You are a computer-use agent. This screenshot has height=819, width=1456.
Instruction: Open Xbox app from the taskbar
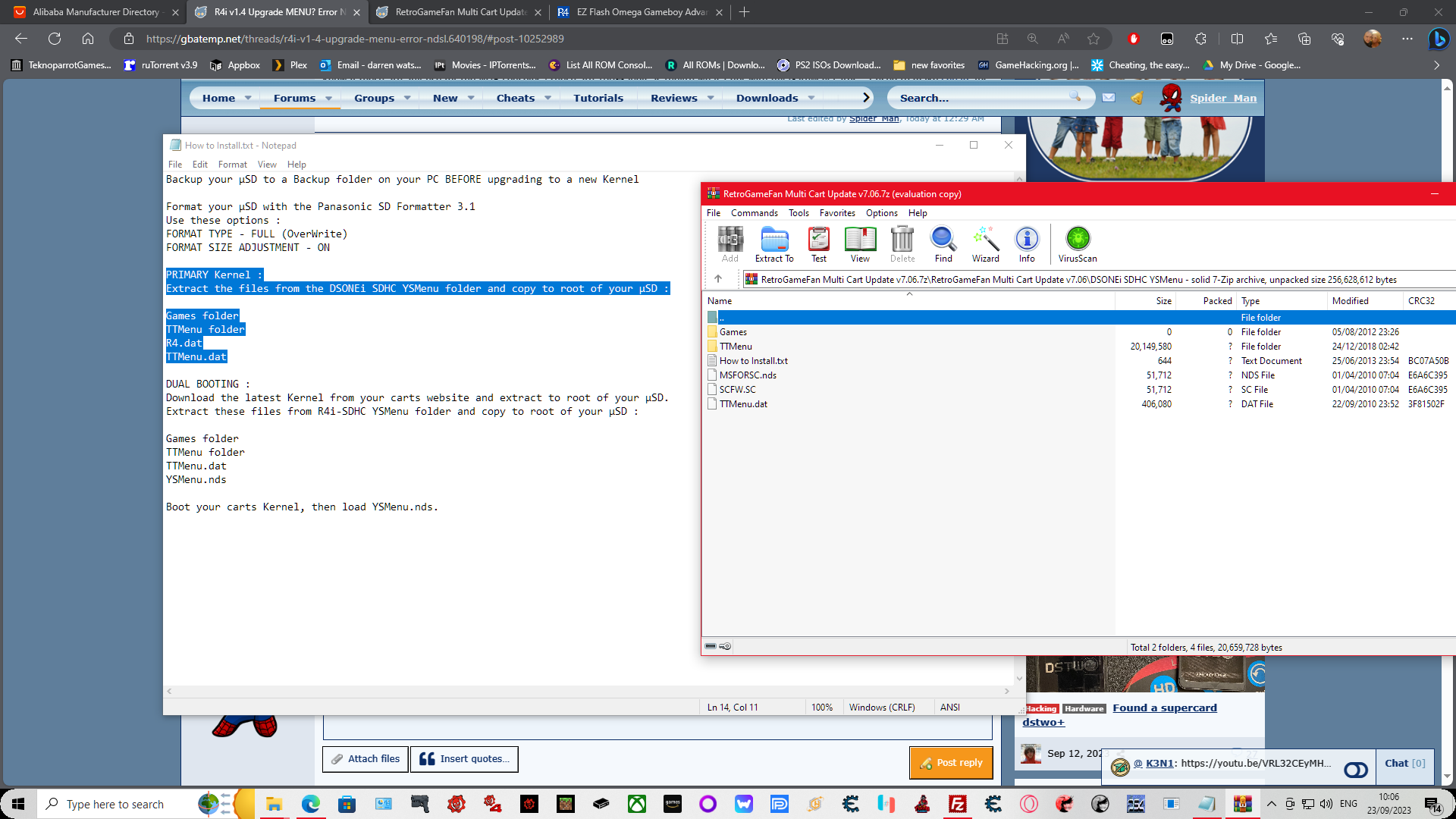[x=637, y=804]
